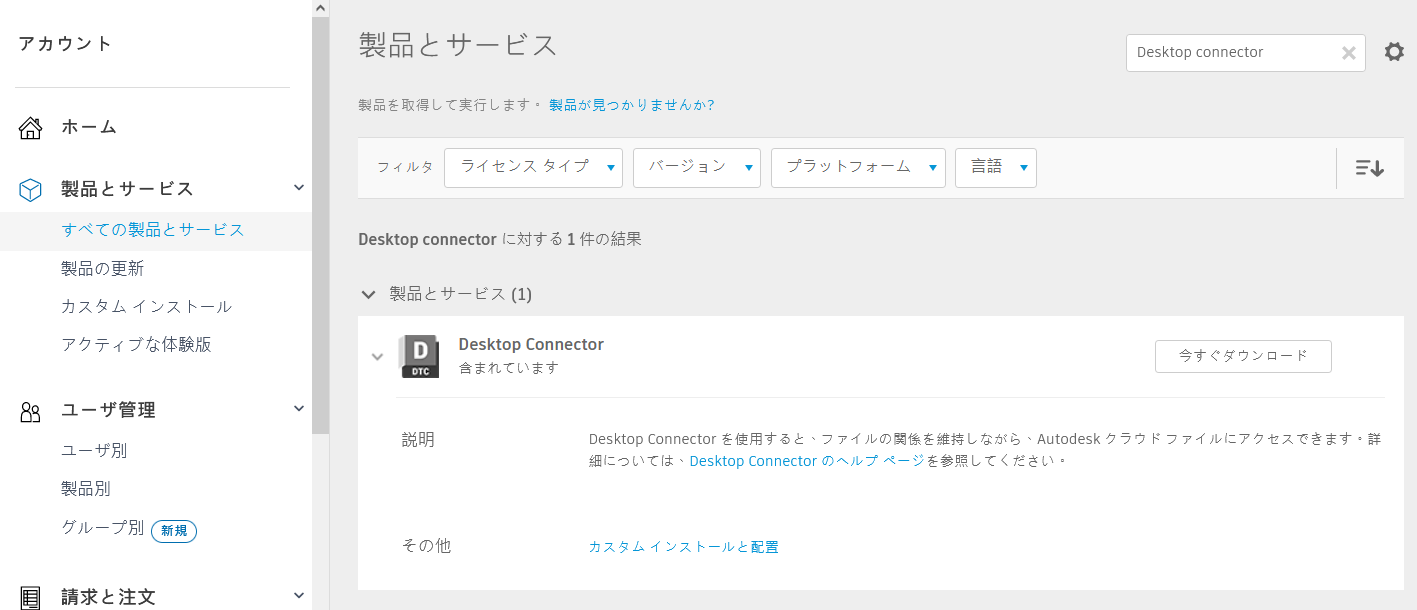Click the Desktop connector search field

coord(1230,53)
